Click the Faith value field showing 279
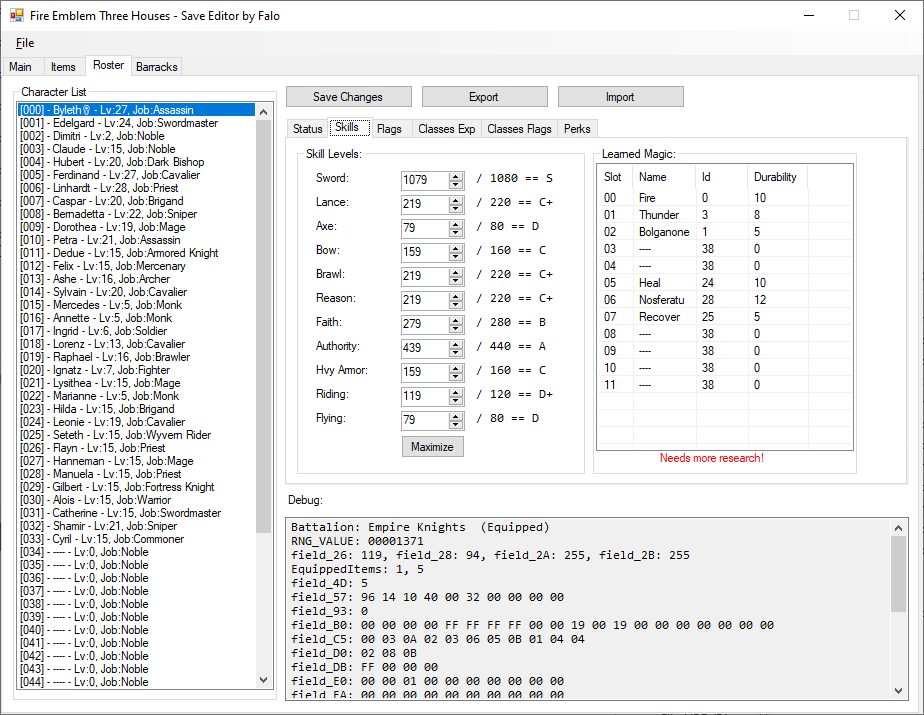 tap(425, 324)
